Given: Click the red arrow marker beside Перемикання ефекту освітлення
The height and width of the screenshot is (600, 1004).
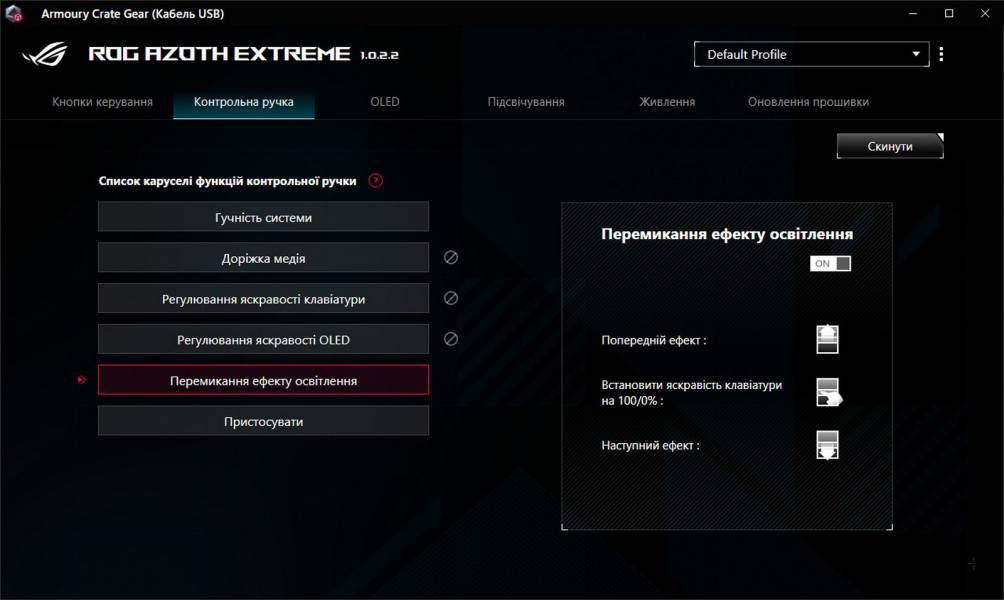Looking at the screenshot, I should [82, 379].
